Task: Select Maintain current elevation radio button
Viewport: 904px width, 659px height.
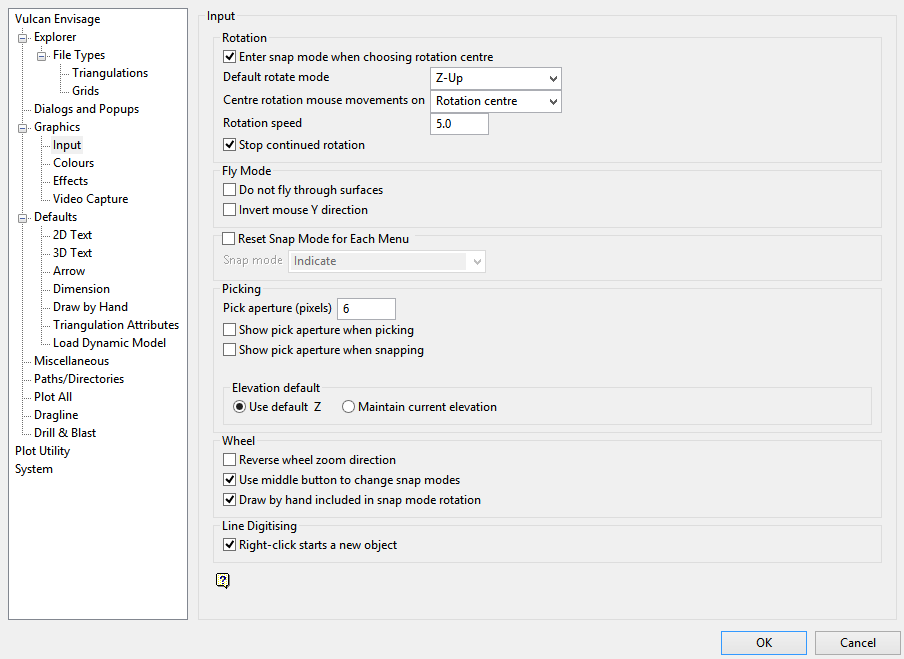Action: (x=348, y=407)
